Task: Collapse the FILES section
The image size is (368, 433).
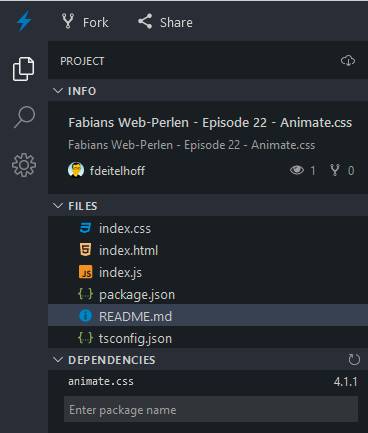Action: point(58,206)
